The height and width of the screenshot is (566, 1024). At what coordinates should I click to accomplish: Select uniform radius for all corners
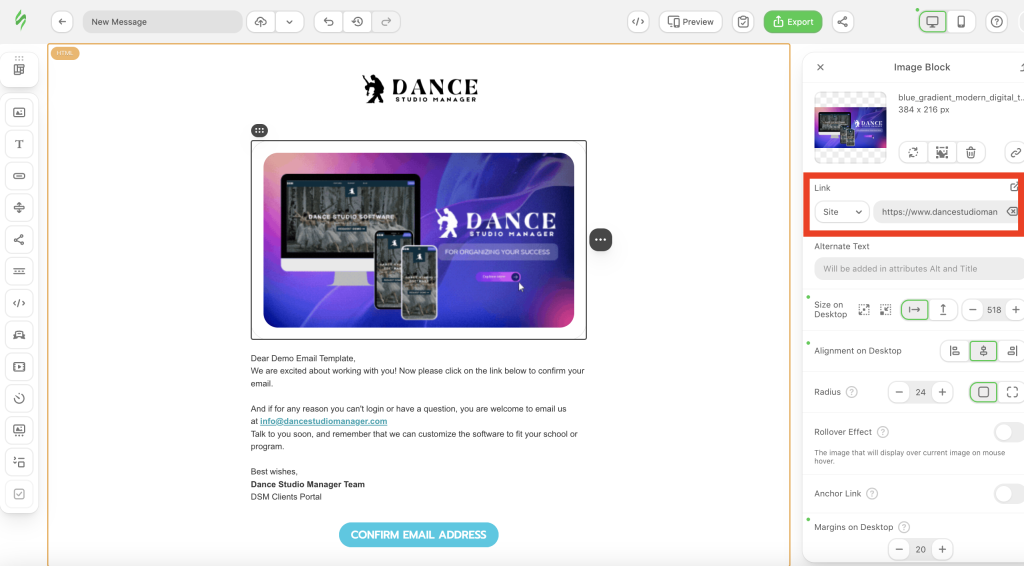point(983,392)
